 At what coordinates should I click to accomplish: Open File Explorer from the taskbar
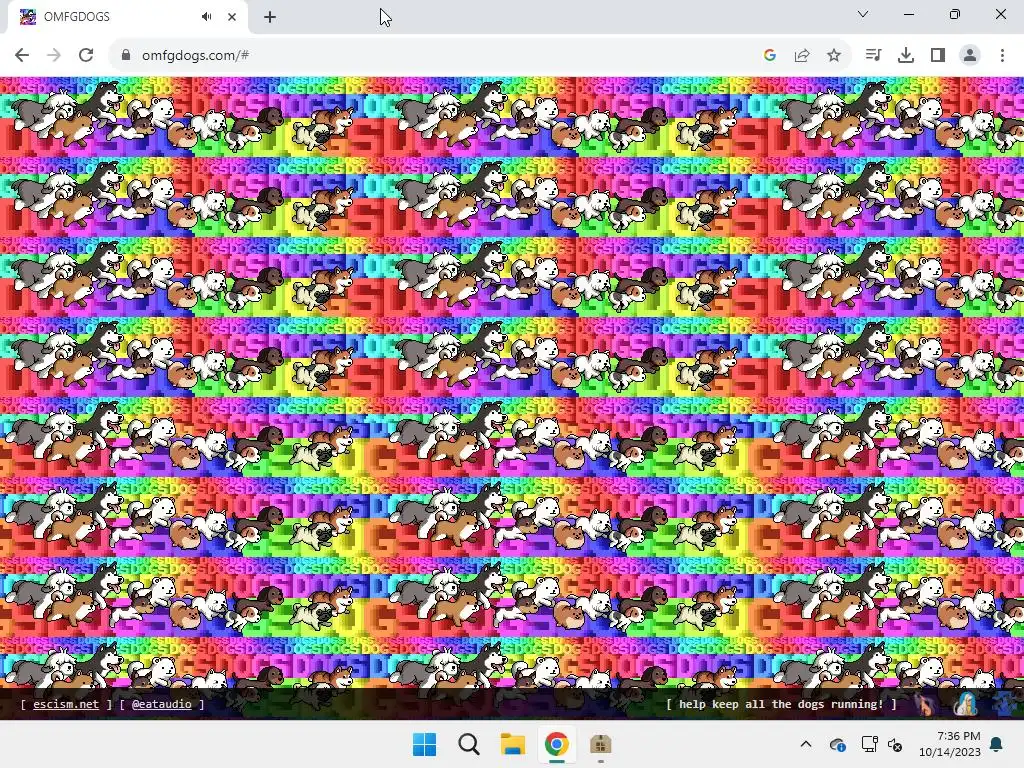pyautogui.click(x=513, y=744)
